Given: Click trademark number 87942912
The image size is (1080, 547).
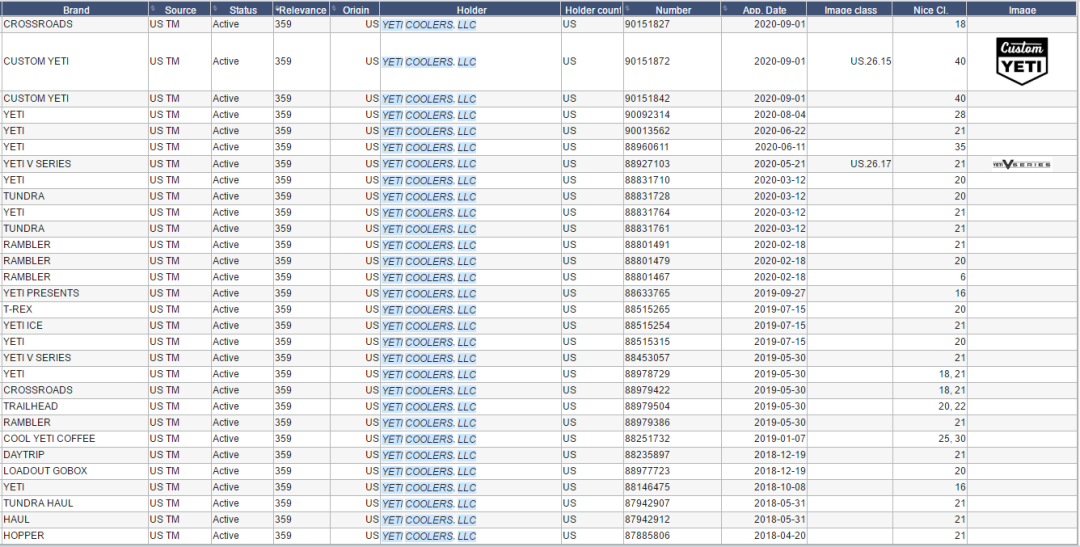Looking at the screenshot, I should click(x=647, y=519).
